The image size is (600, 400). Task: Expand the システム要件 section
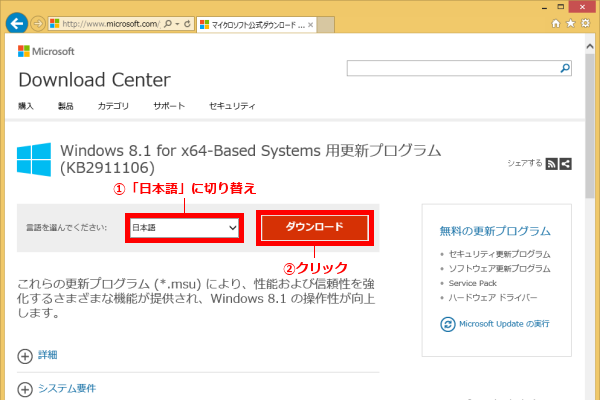click(x=25, y=389)
